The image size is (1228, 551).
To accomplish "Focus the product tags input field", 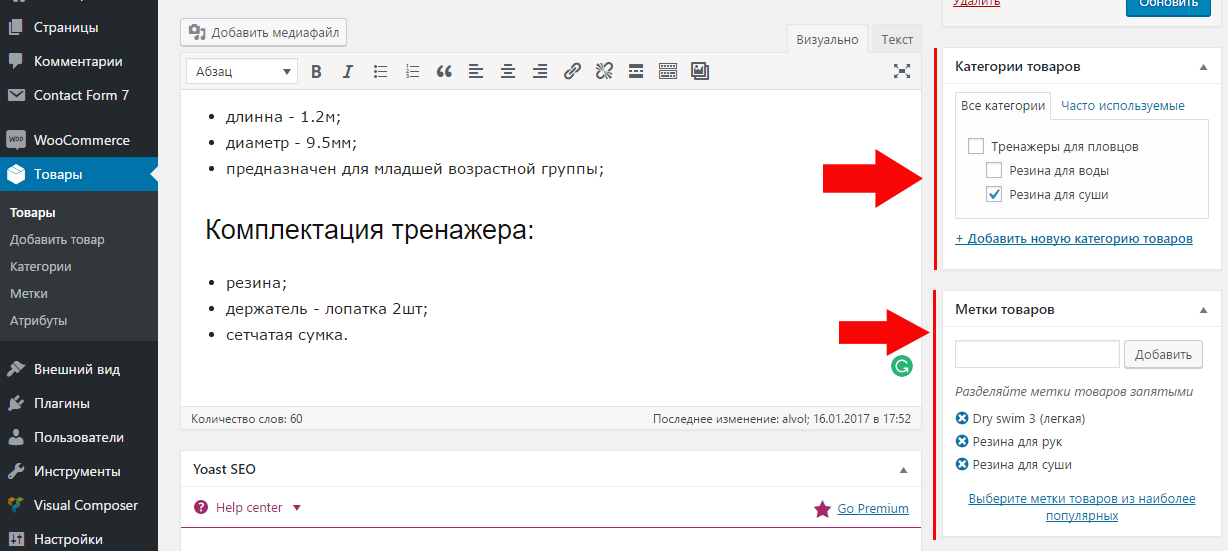I will click(x=1037, y=354).
